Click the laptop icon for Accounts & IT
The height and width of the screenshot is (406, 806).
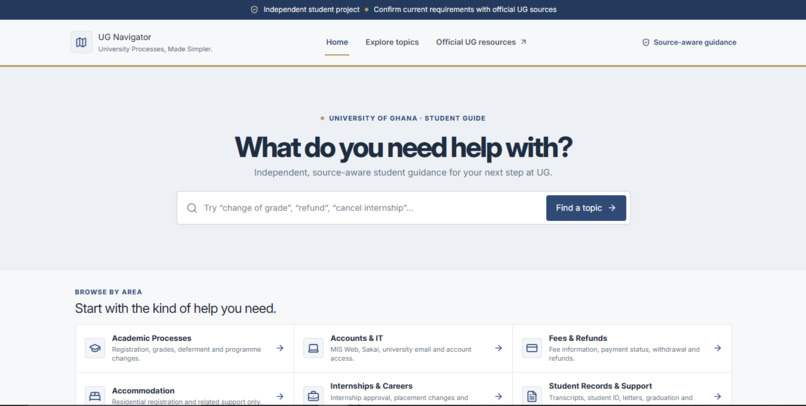tap(313, 348)
